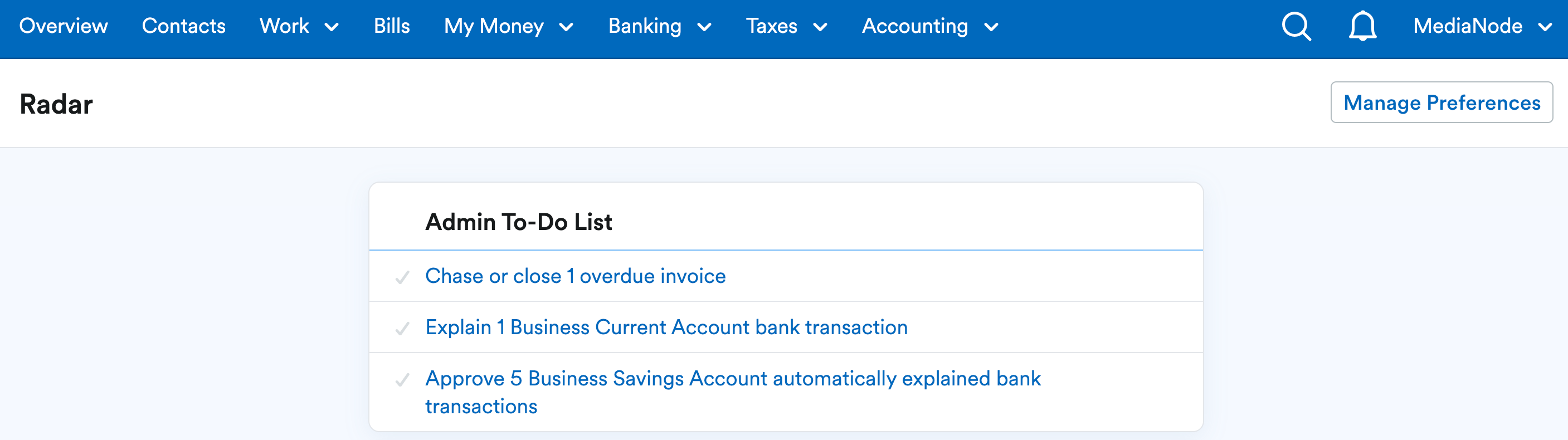
Task: Open the MediaNode account menu chevron
Action: (1545, 27)
